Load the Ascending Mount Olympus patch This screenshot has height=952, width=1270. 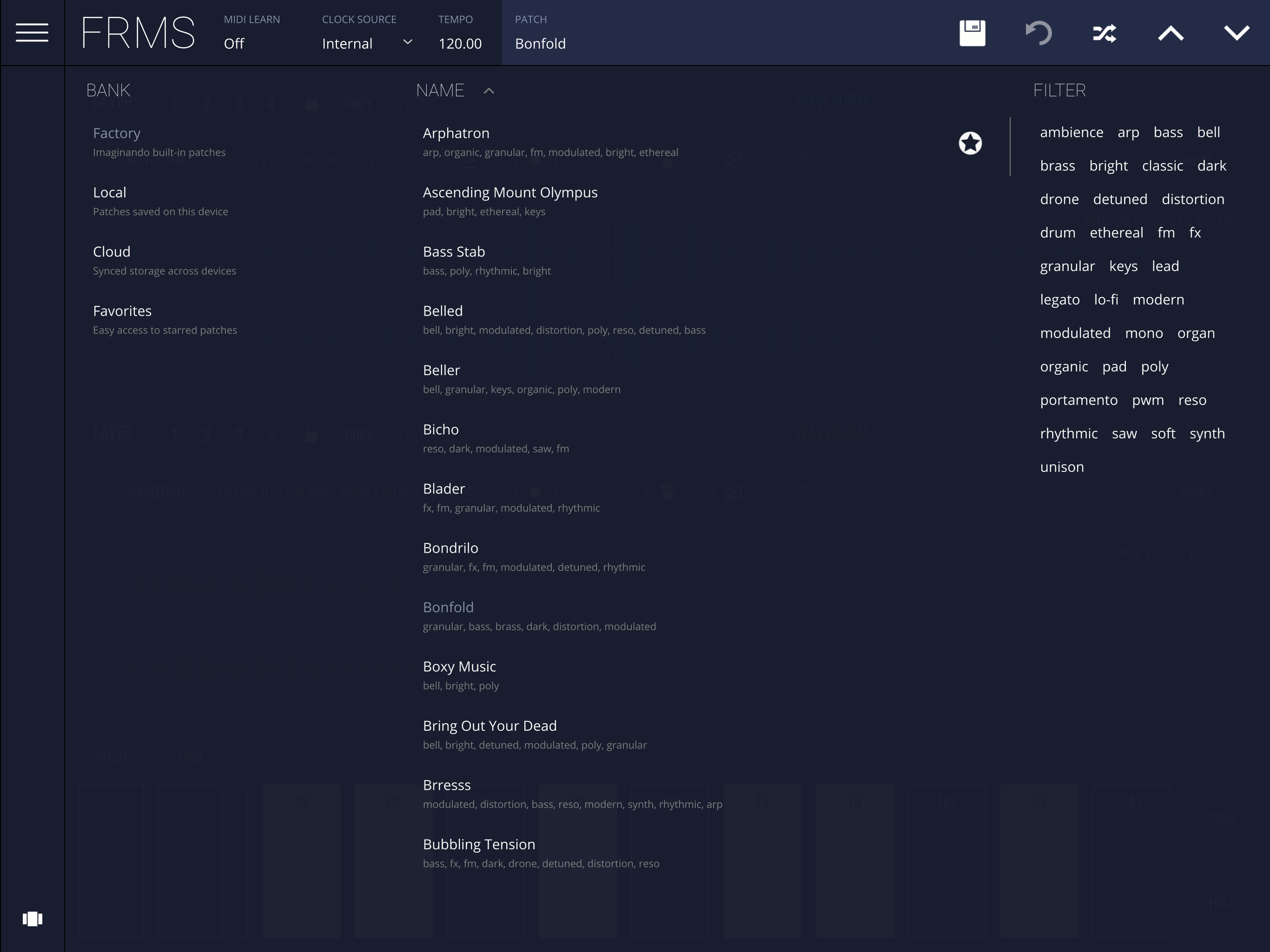(510, 193)
